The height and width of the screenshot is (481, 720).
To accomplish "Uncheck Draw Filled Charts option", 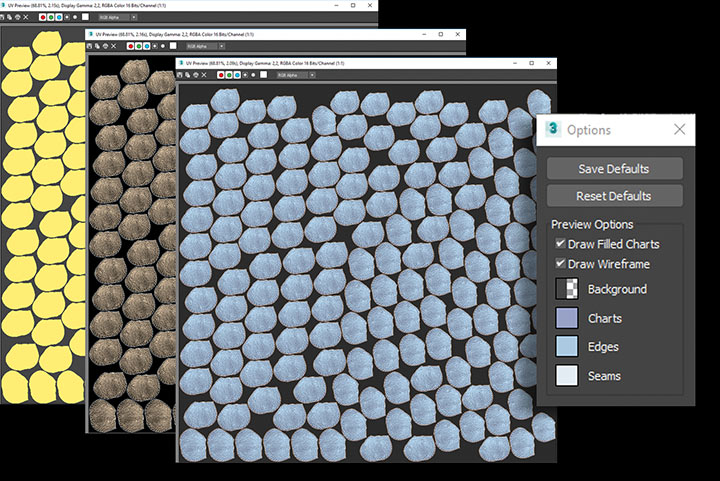I will tap(560, 244).
